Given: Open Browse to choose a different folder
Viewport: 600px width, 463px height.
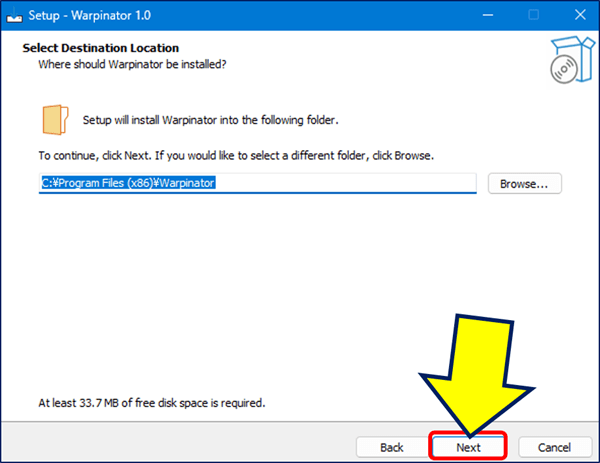Looking at the screenshot, I should (525, 184).
